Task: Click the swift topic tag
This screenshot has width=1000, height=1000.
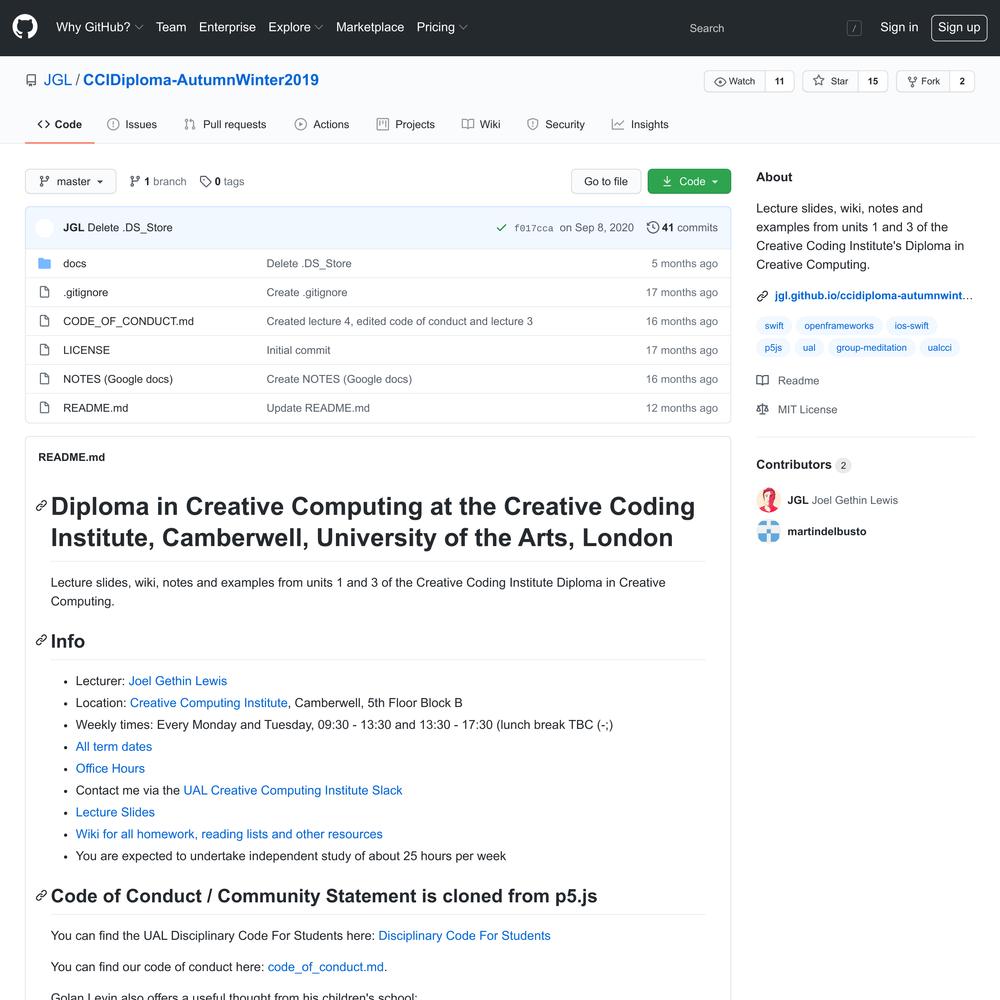Action: [774, 326]
